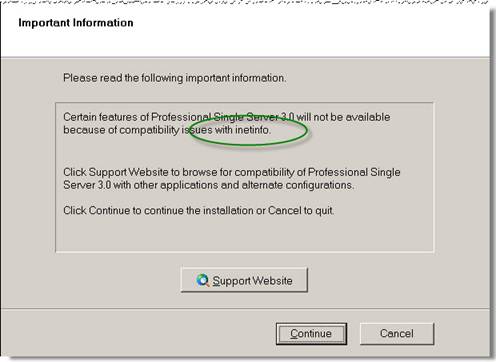
Task: Click empty space inside the information box
Action: pyautogui.click(x=243, y=235)
